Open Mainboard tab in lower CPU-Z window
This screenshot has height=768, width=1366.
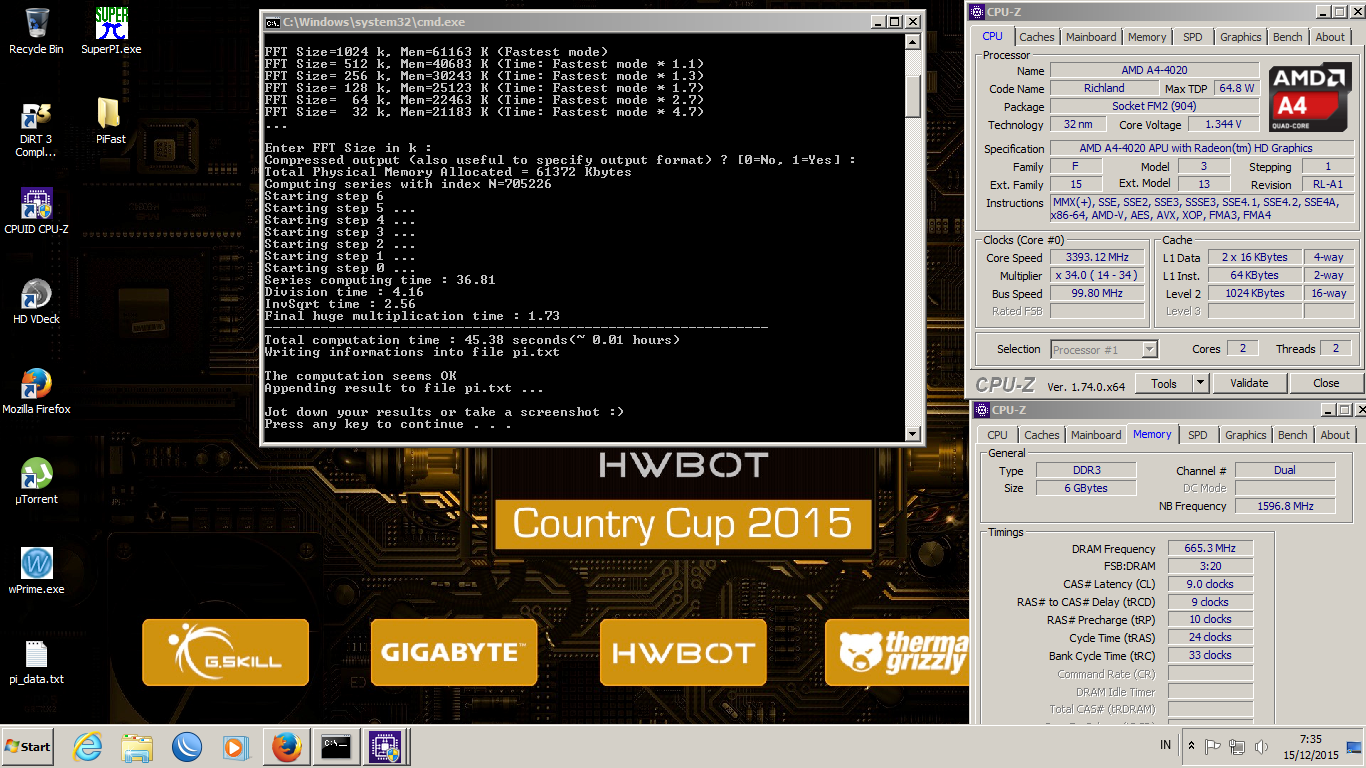tap(1096, 435)
